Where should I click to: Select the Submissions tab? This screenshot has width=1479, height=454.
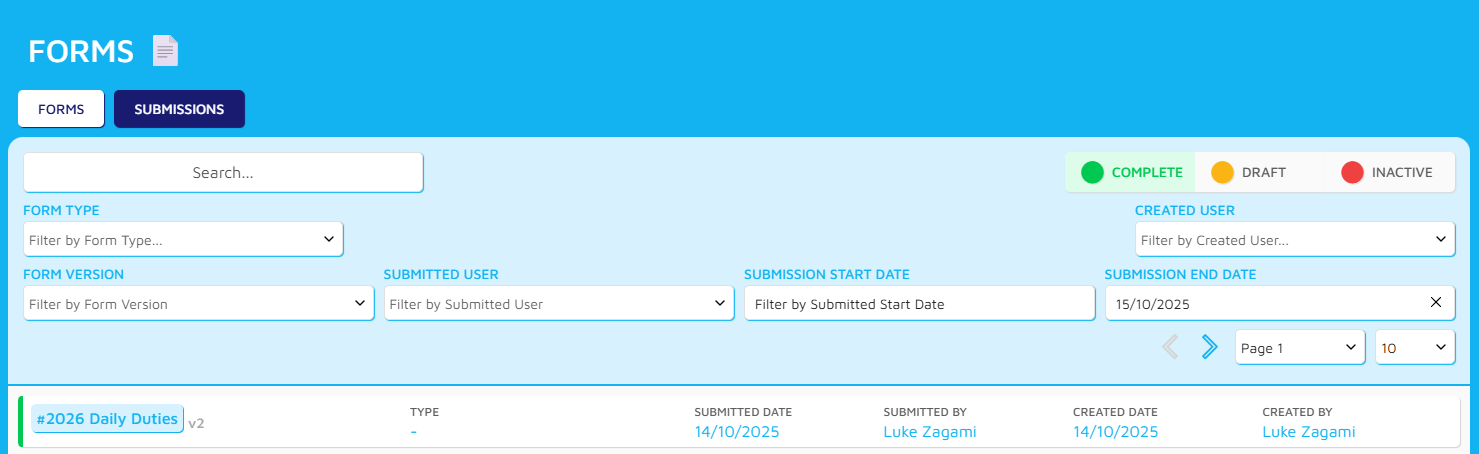coord(179,109)
